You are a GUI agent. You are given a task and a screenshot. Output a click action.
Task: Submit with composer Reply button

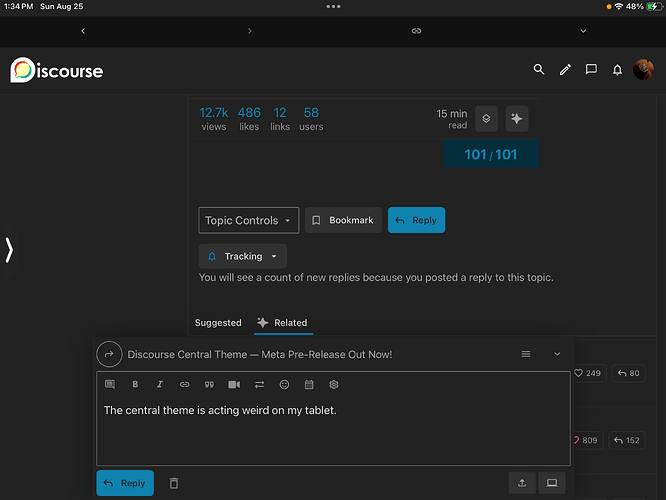(125, 483)
